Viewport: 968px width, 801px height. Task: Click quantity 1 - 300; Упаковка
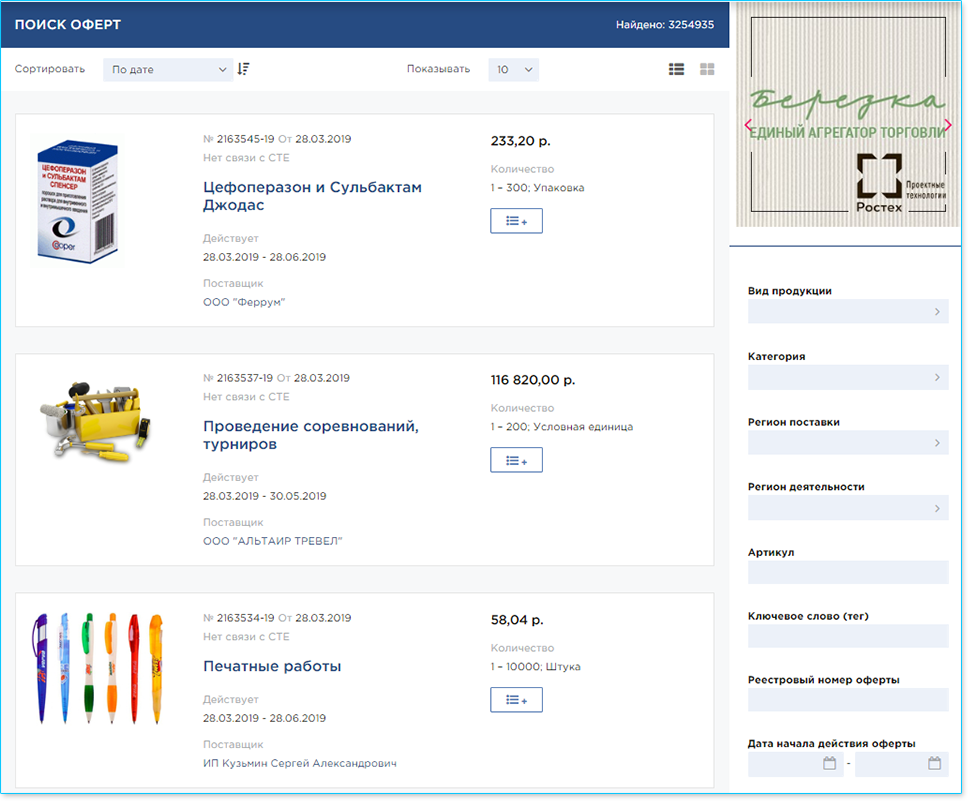pyautogui.click(x=537, y=188)
